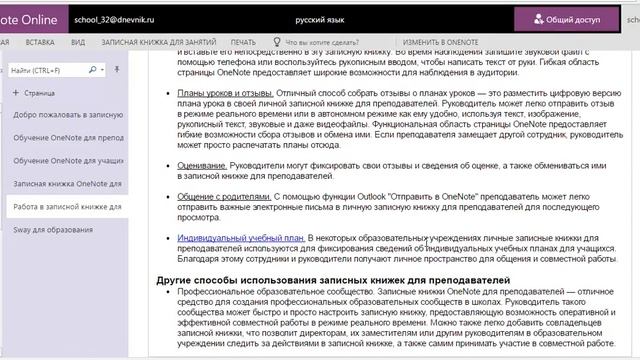Pin the navigation pane with pushpin icon
The image size is (640, 360).
(117, 69)
